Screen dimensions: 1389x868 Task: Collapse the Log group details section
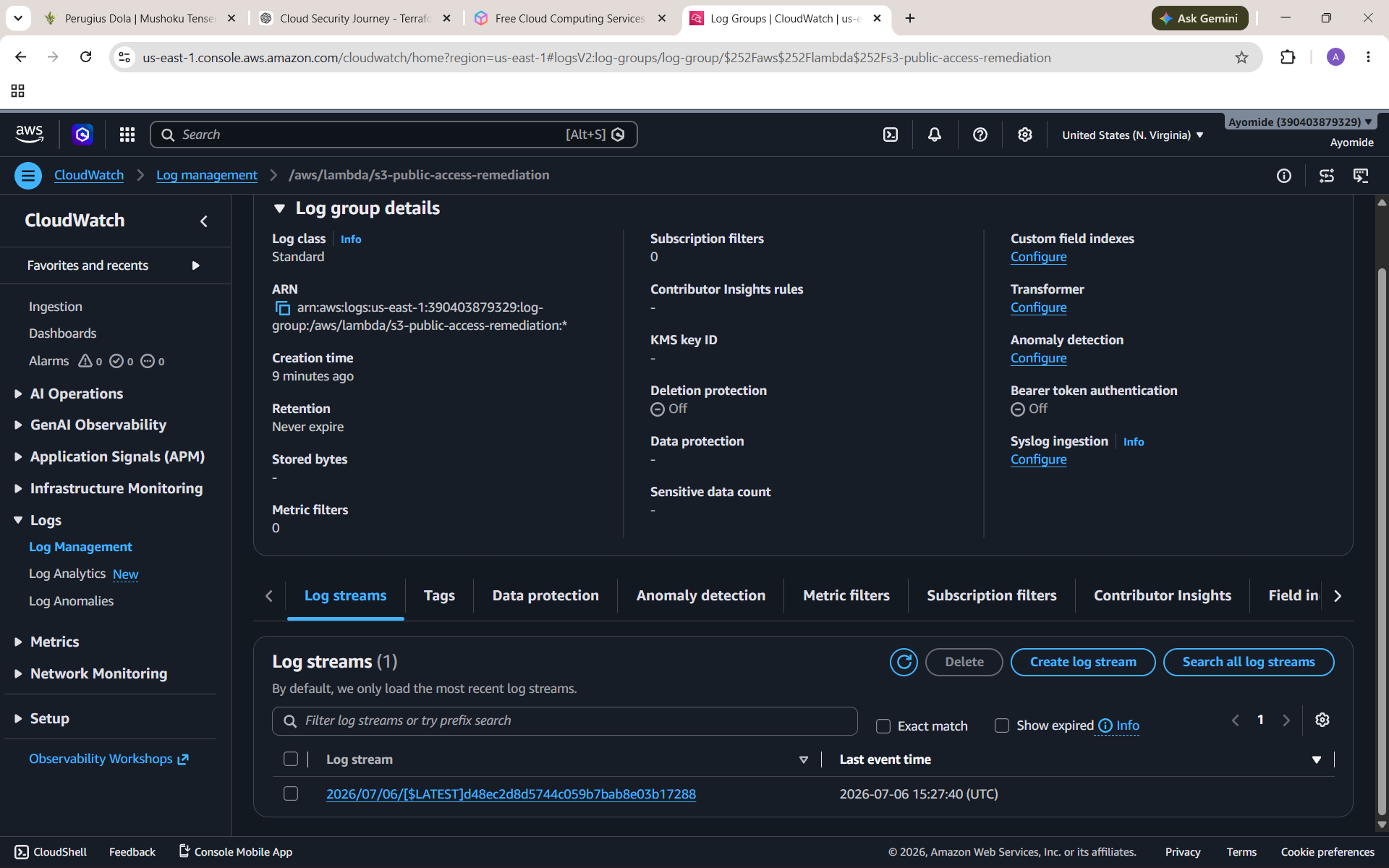279,208
